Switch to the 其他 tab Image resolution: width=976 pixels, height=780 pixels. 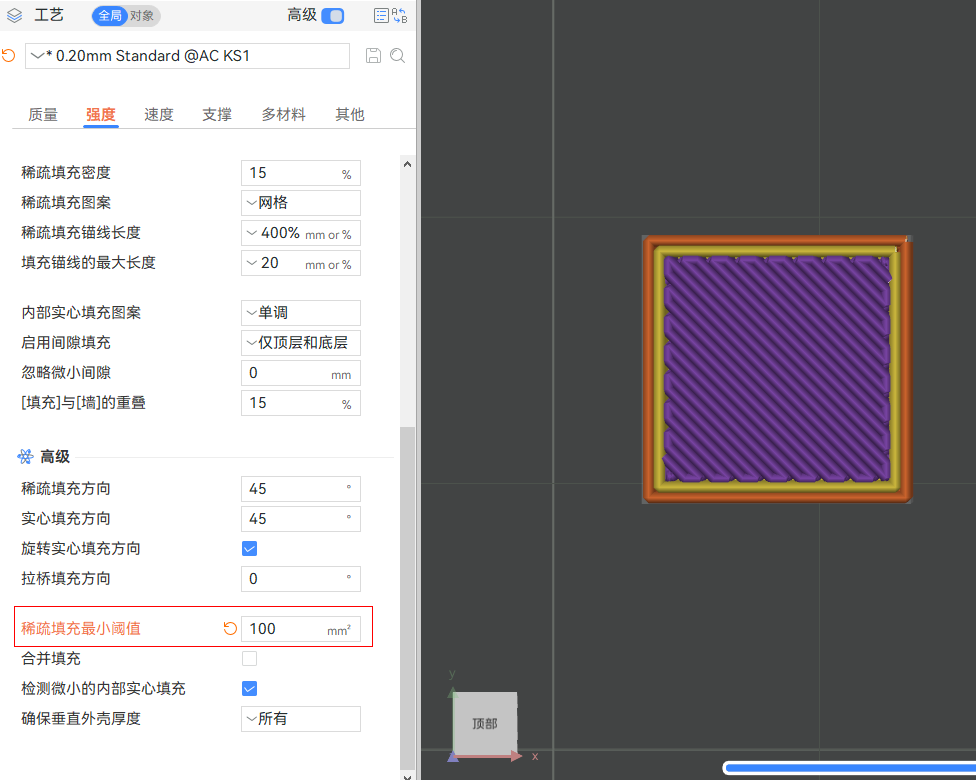350,115
